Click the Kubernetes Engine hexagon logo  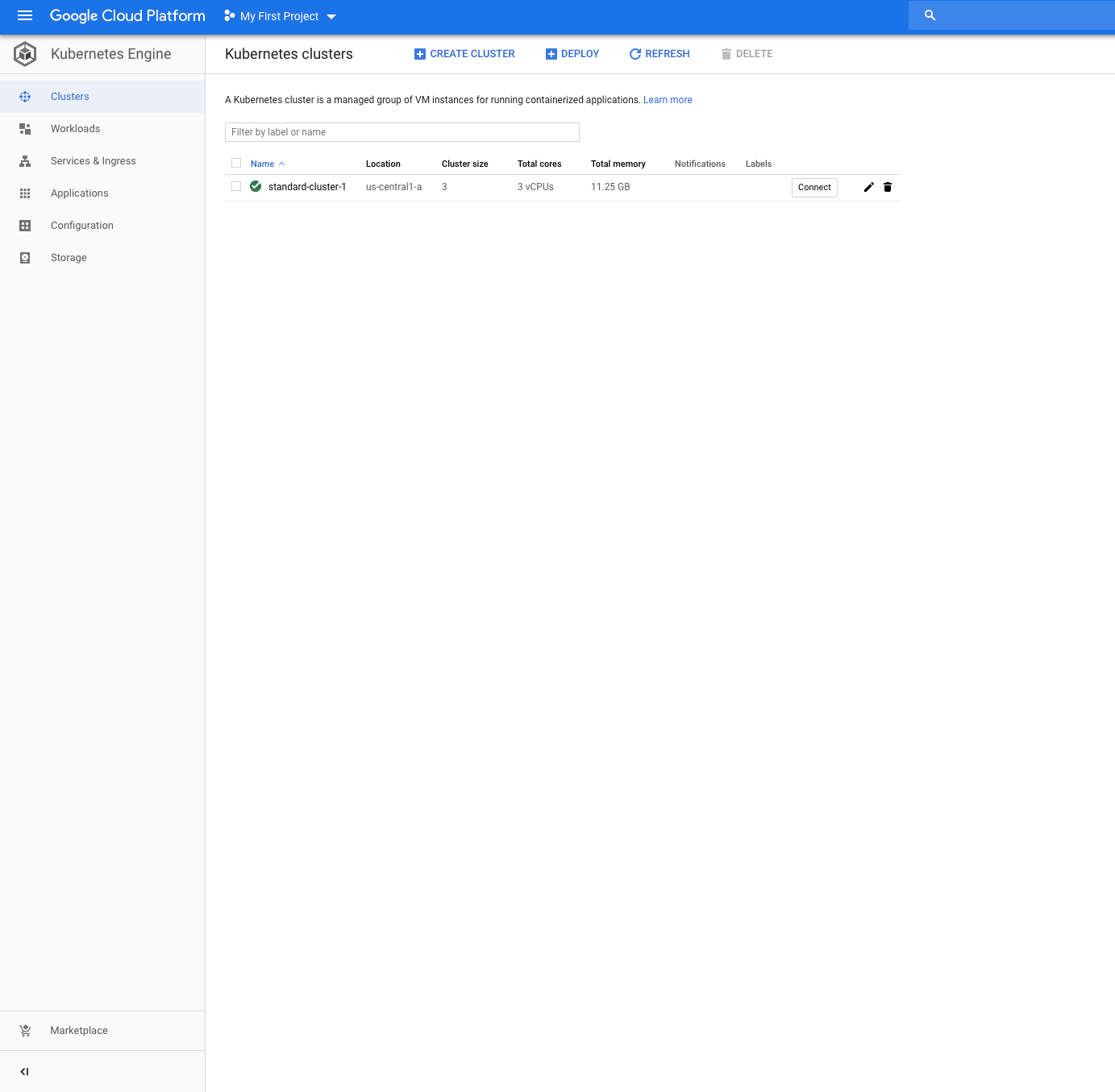(x=25, y=54)
